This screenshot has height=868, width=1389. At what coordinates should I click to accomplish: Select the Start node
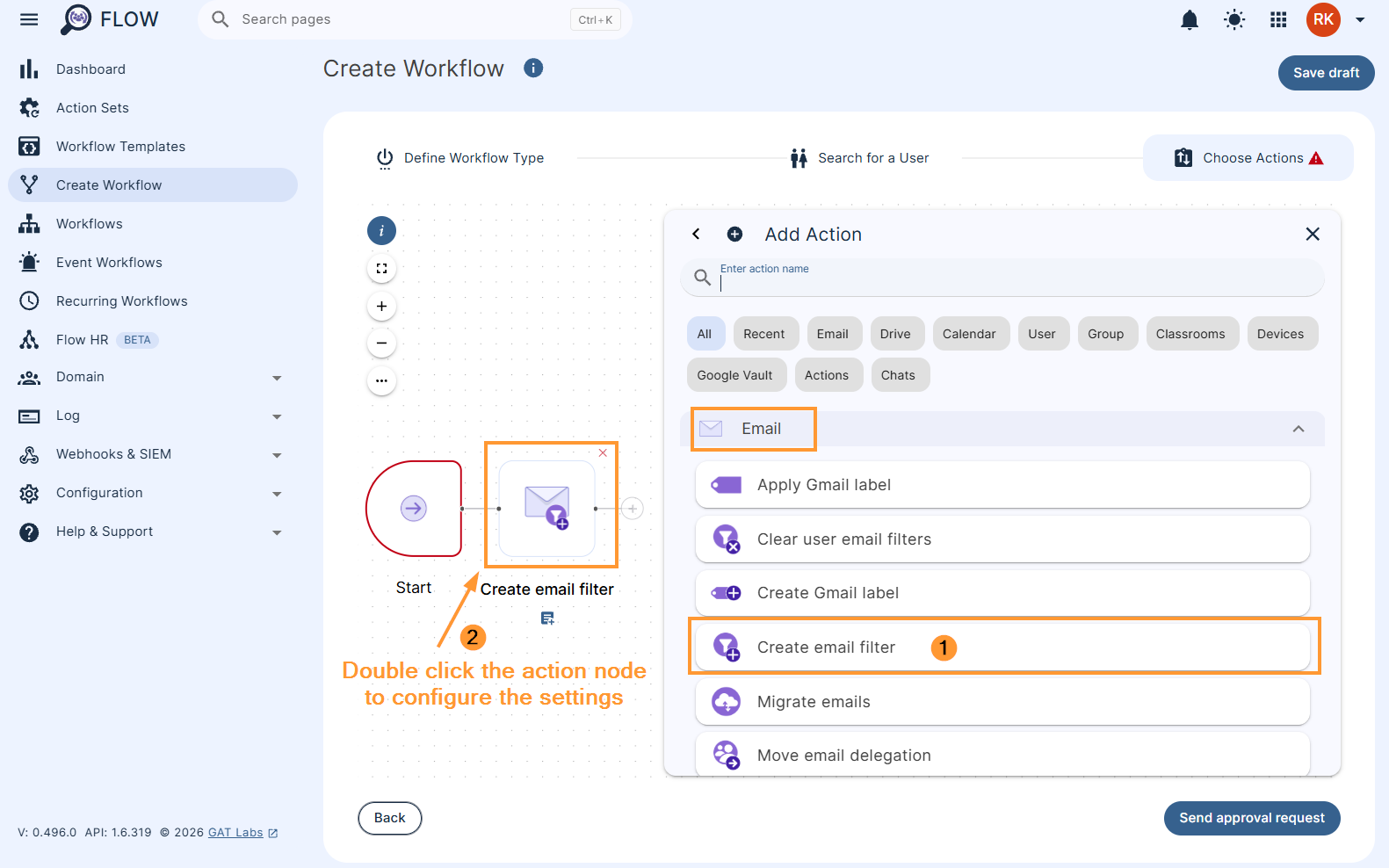pyautogui.click(x=414, y=509)
